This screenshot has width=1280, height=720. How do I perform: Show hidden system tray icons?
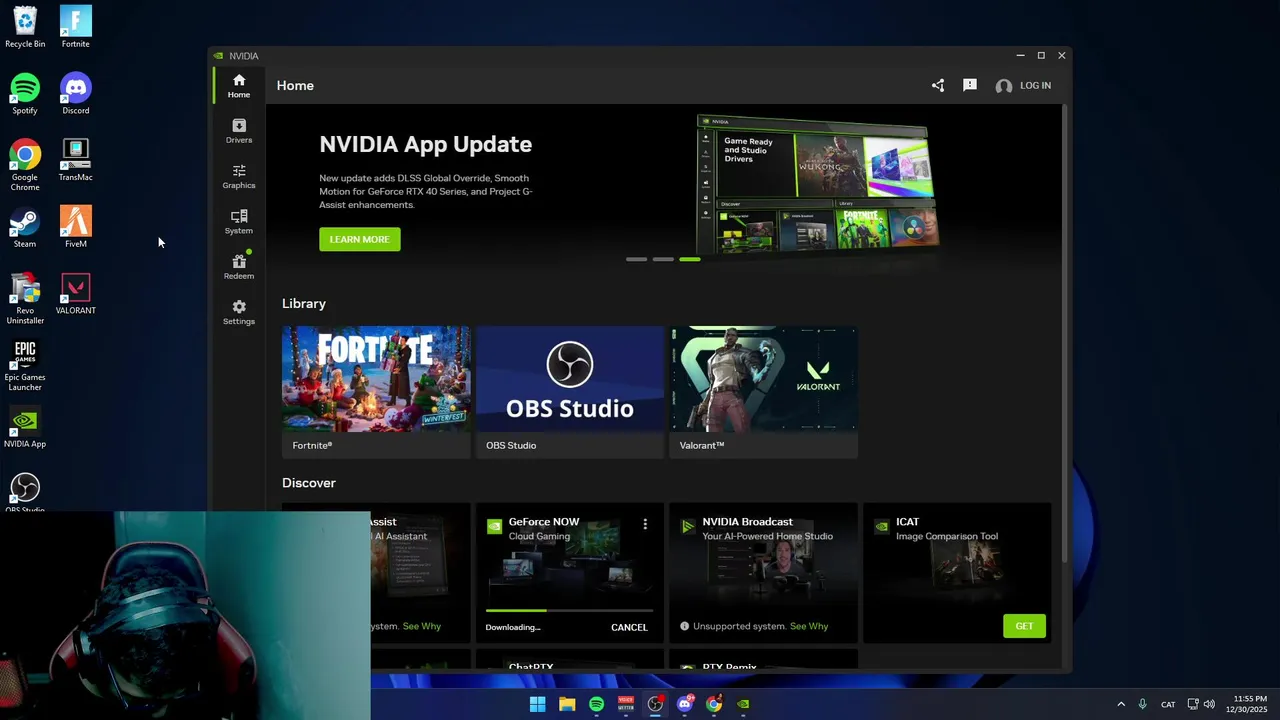[x=1121, y=704]
